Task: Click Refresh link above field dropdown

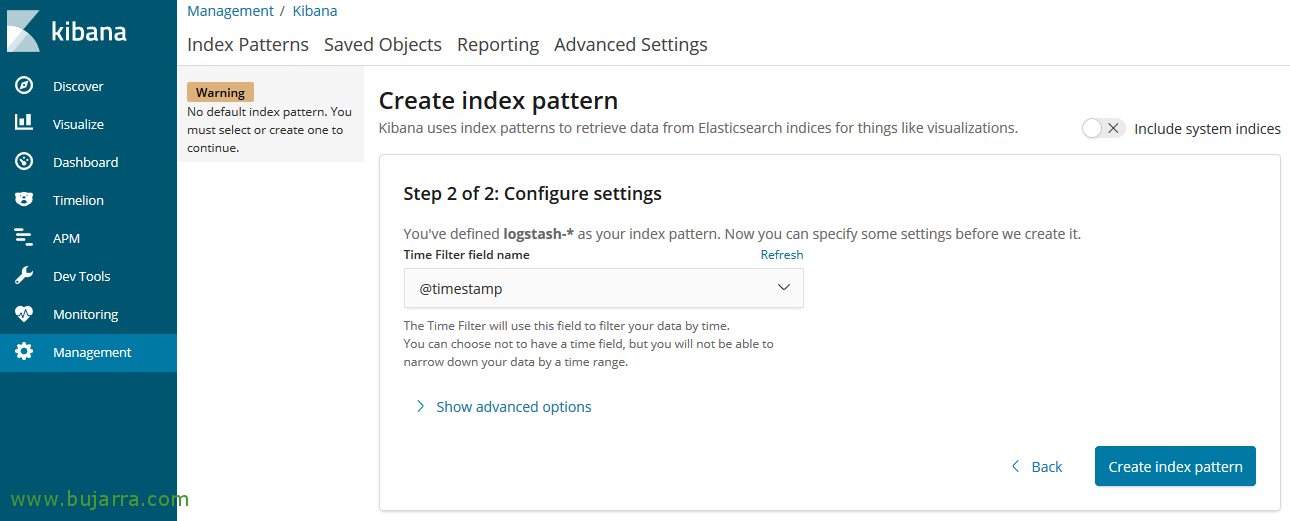Action: point(781,254)
